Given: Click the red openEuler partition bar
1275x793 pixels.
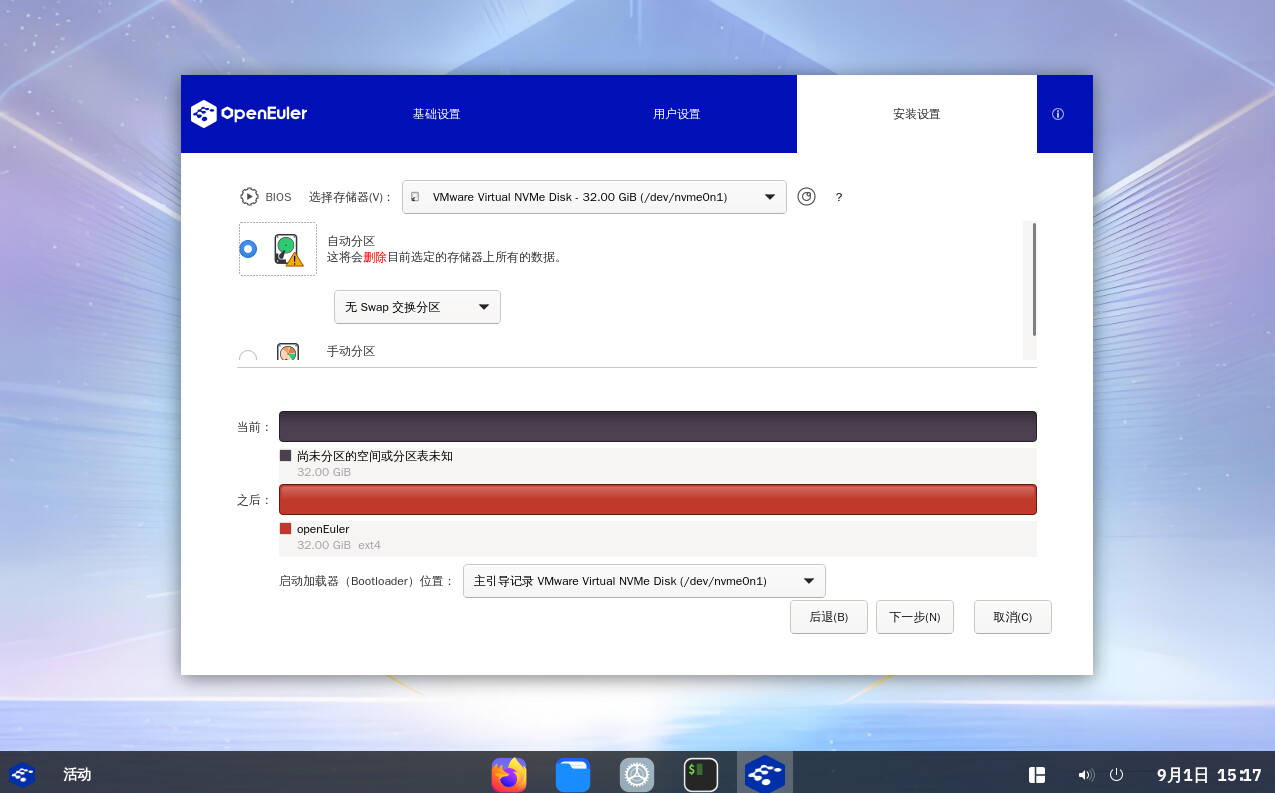Looking at the screenshot, I should pos(657,499).
